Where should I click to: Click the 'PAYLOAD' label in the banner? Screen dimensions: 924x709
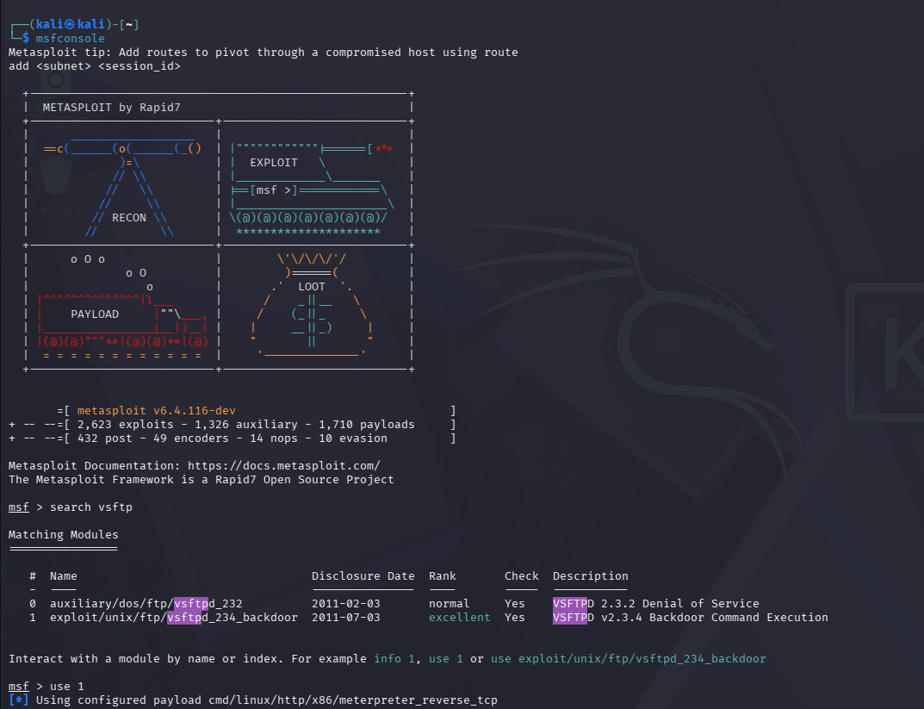coord(94,314)
